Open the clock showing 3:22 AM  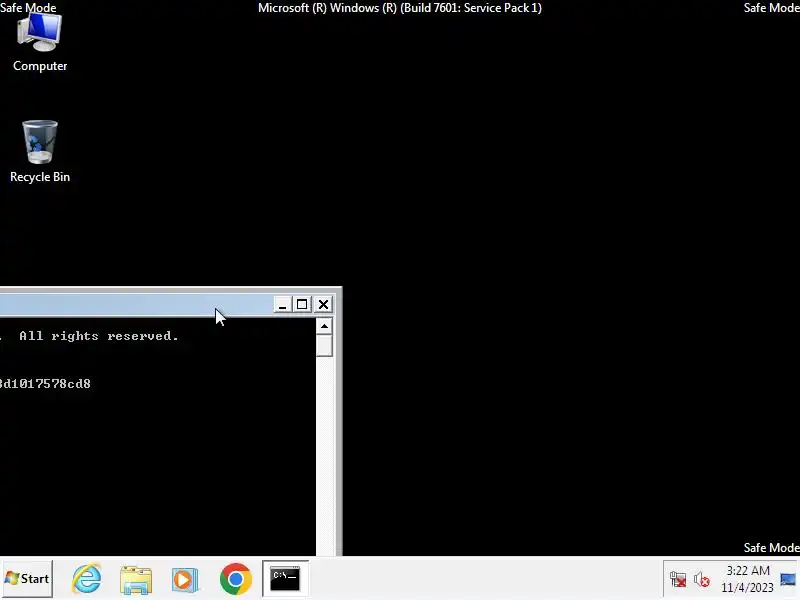[747, 579]
